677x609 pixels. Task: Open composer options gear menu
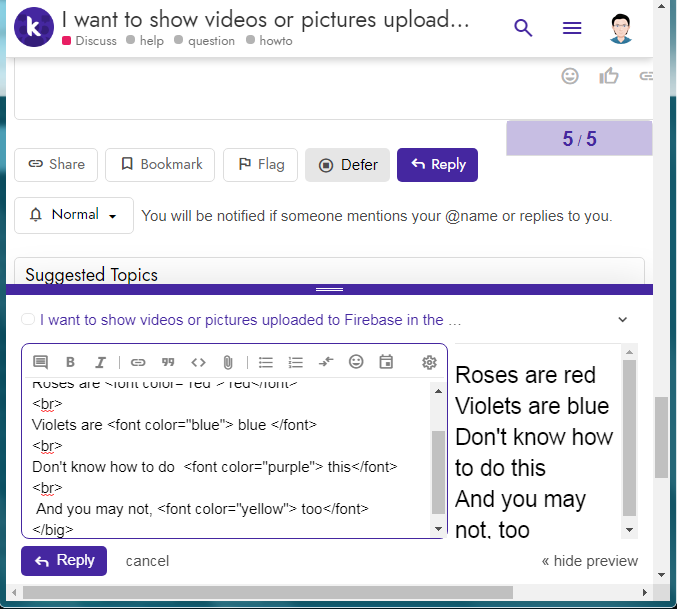[429, 362]
